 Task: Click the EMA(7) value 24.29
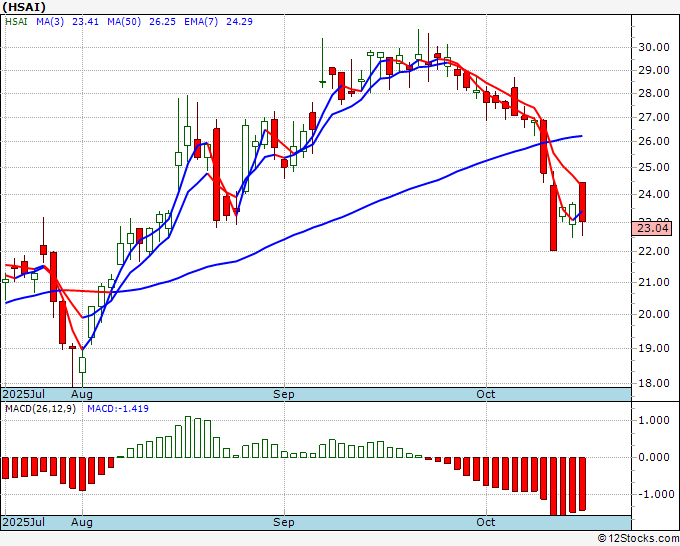click(239, 22)
